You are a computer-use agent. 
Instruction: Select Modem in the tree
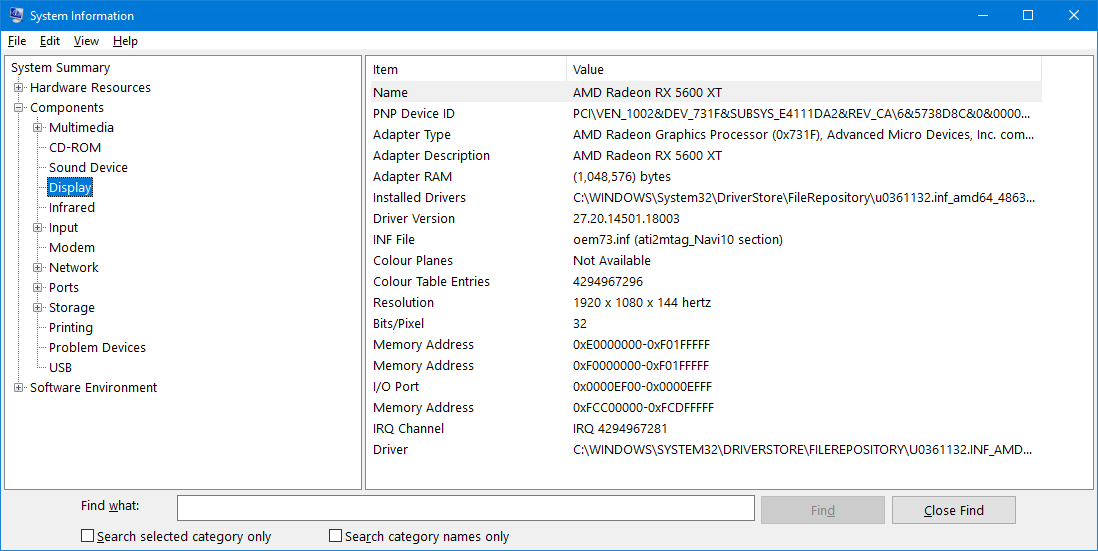tap(71, 247)
